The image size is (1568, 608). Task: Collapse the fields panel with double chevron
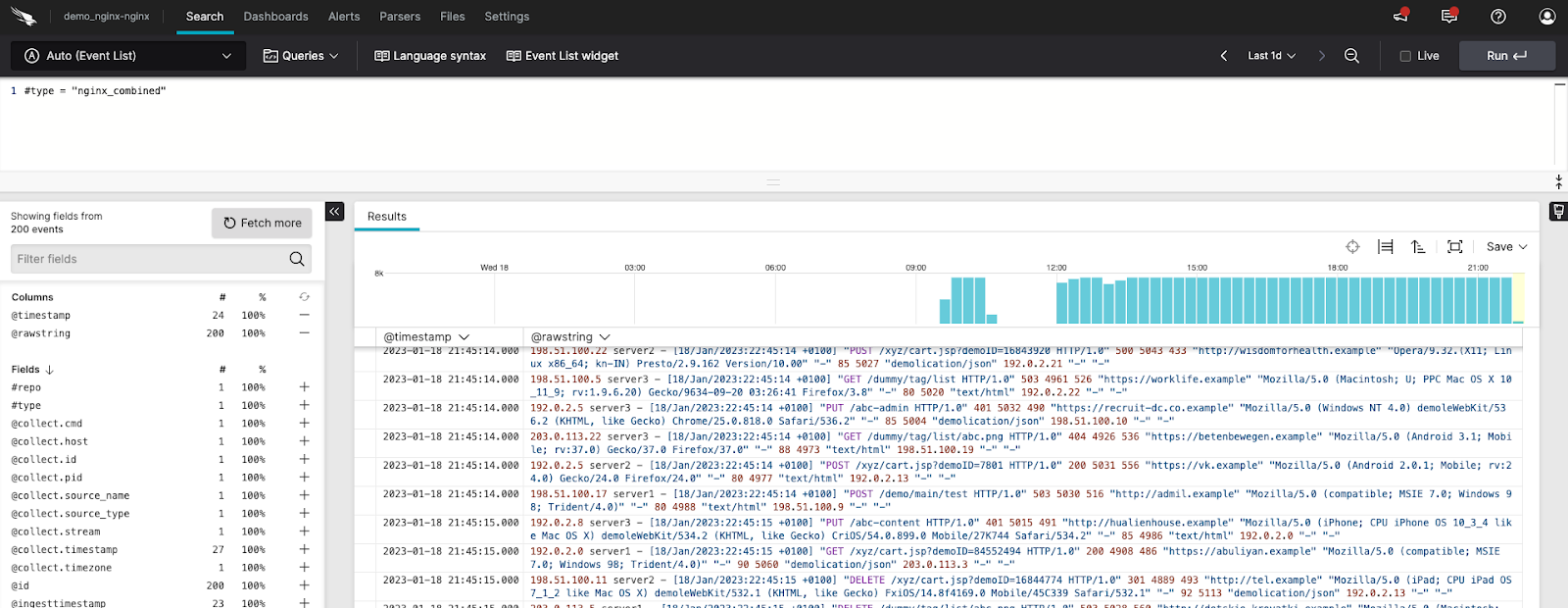coord(334,211)
